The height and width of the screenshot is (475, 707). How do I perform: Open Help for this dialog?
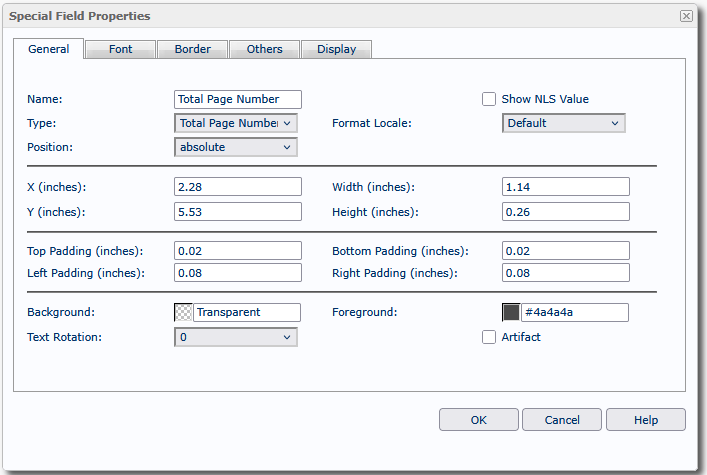click(645, 419)
